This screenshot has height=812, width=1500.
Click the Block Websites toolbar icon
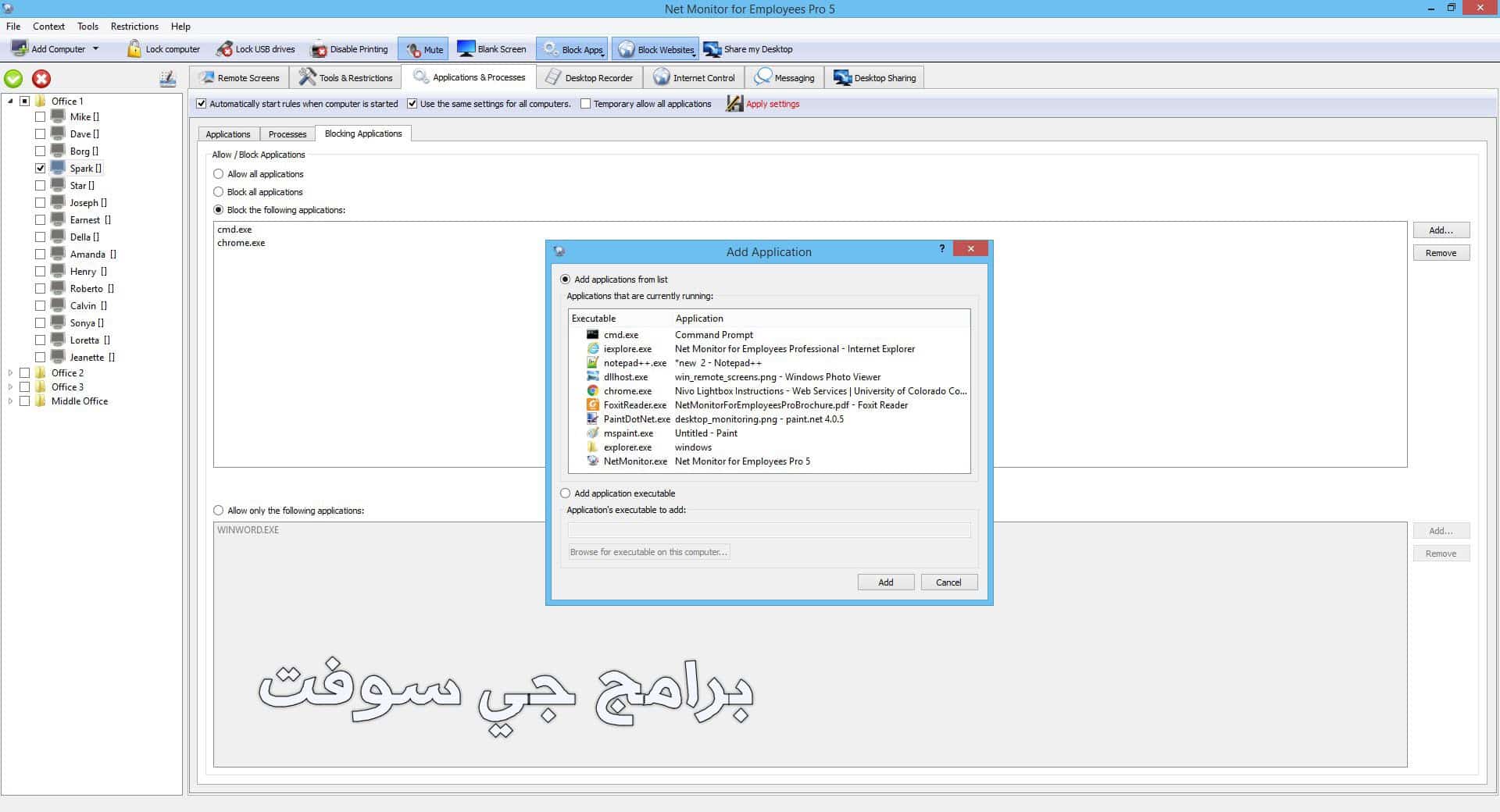pyautogui.click(x=626, y=49)
